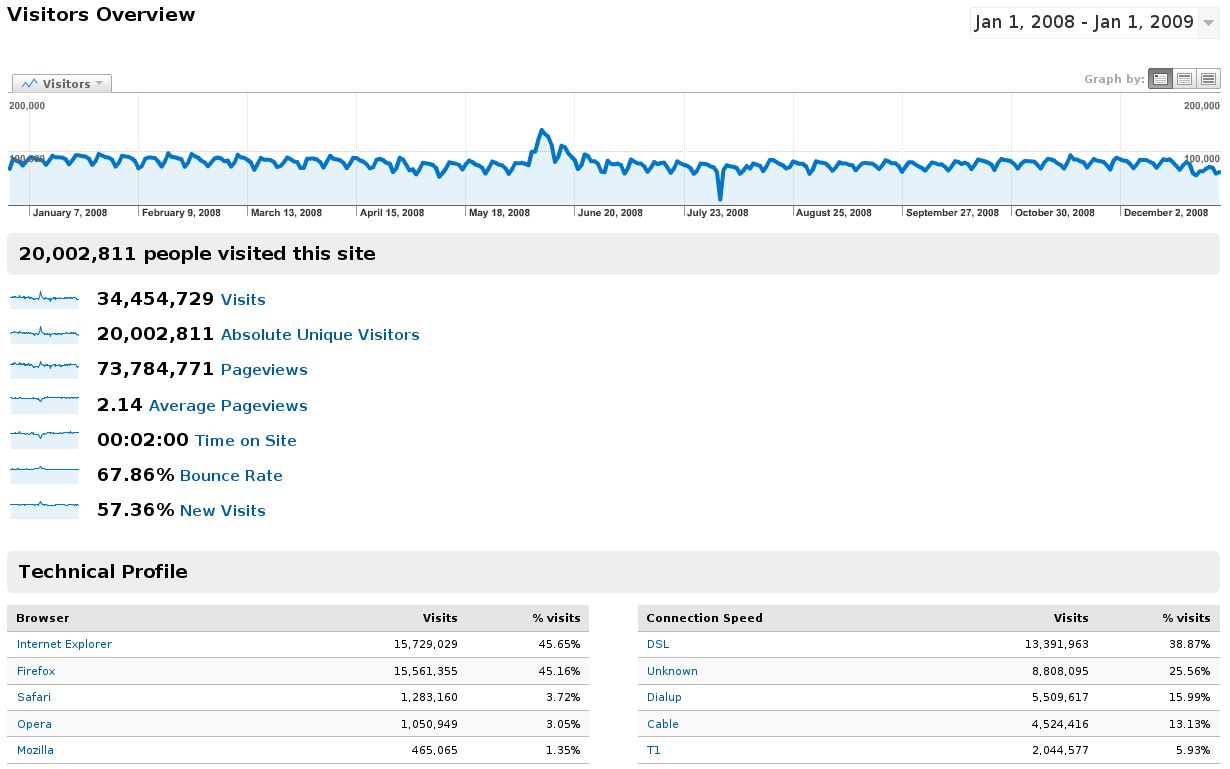Click the Time on Site sparkline thumbnail
The width and height of the screenshot is (1230, 769).
[x=44, y=440]
